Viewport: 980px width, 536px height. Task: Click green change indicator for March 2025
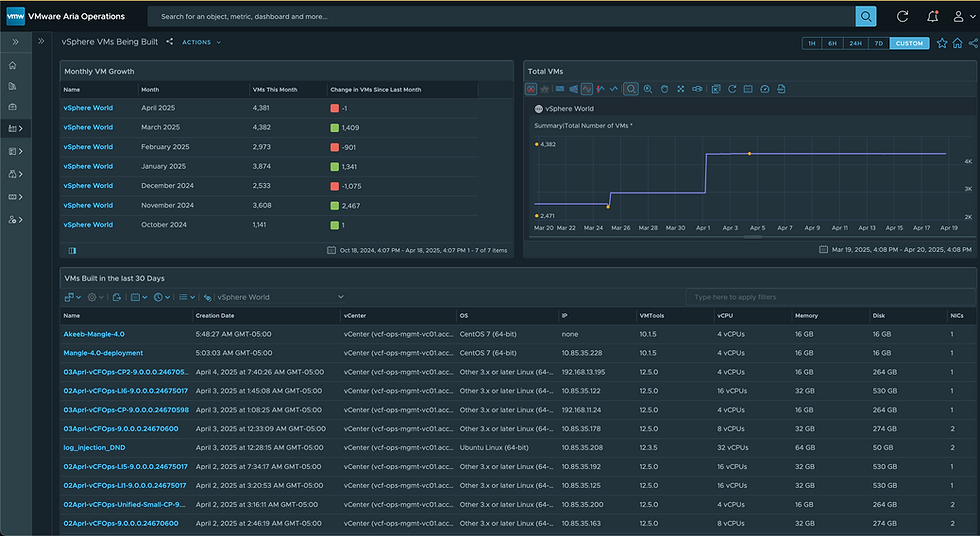tap(334, 127)
